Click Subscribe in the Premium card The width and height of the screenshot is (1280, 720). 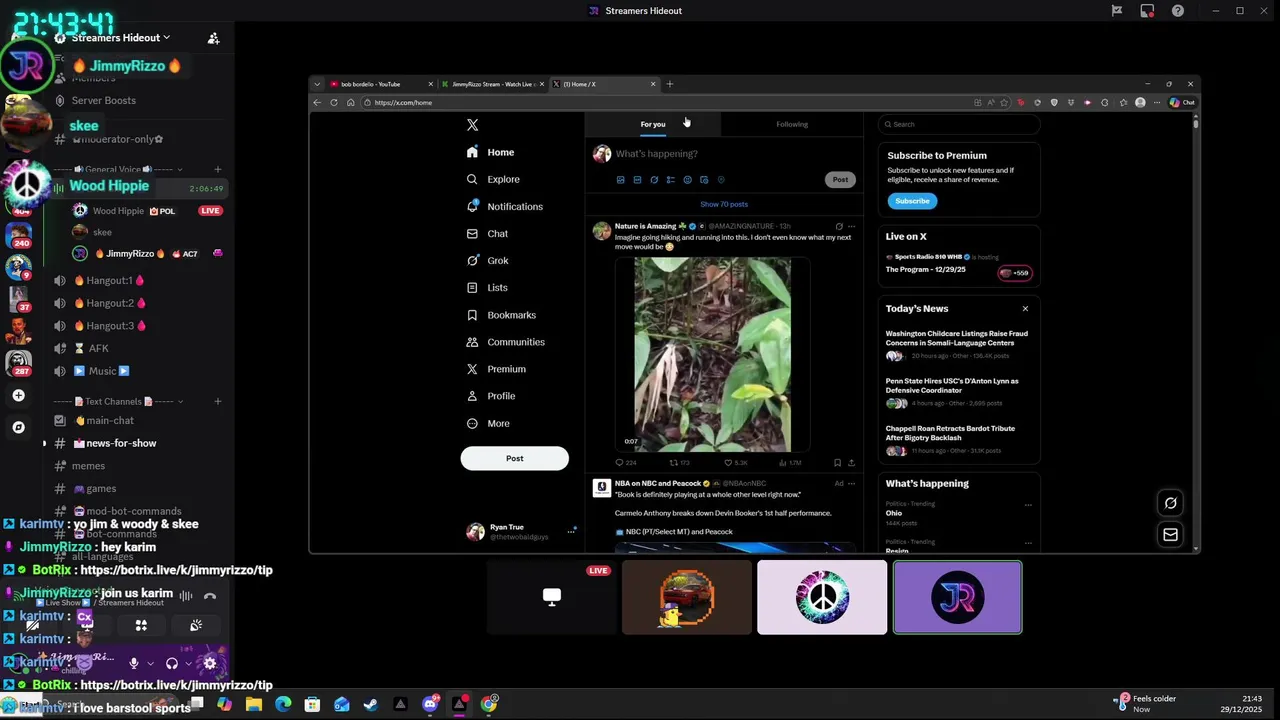pos(912,201)
